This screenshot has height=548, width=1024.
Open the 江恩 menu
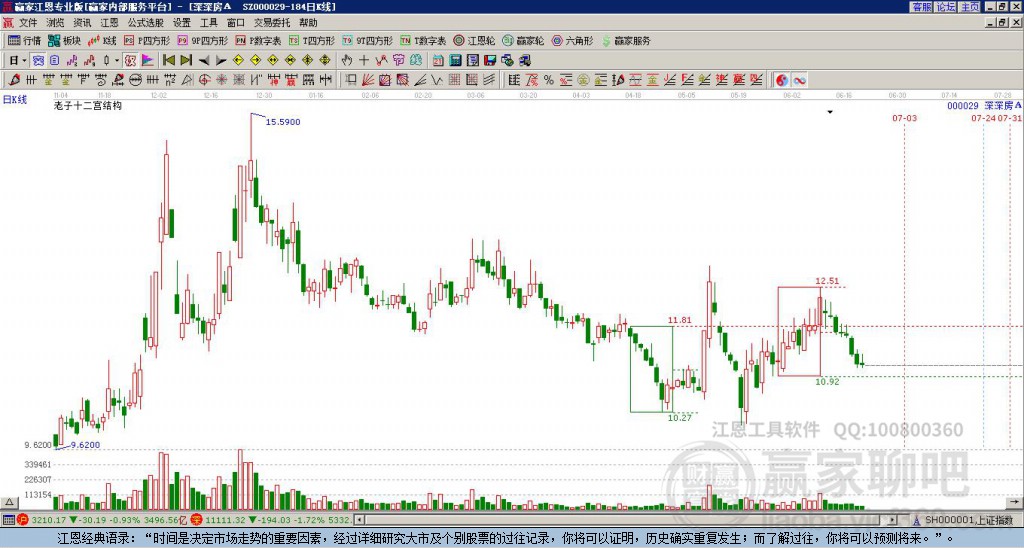pyautogui.click(x=109, y=23)
